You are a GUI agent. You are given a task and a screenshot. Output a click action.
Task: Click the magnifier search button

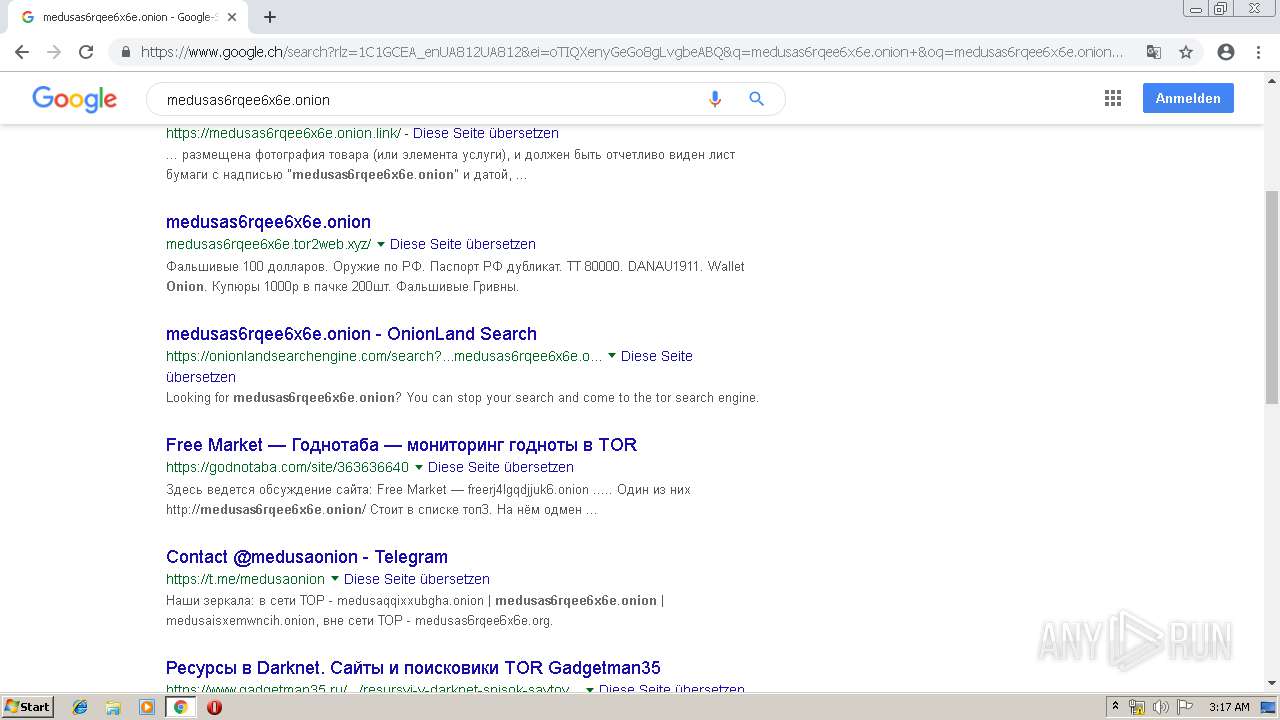(x=757, y=99)
